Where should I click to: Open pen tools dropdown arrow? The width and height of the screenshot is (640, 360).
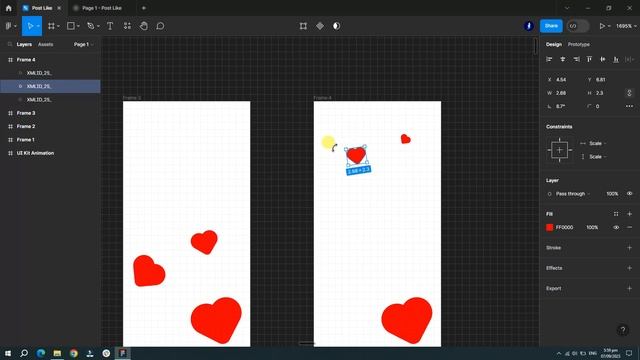click(98, 26)
